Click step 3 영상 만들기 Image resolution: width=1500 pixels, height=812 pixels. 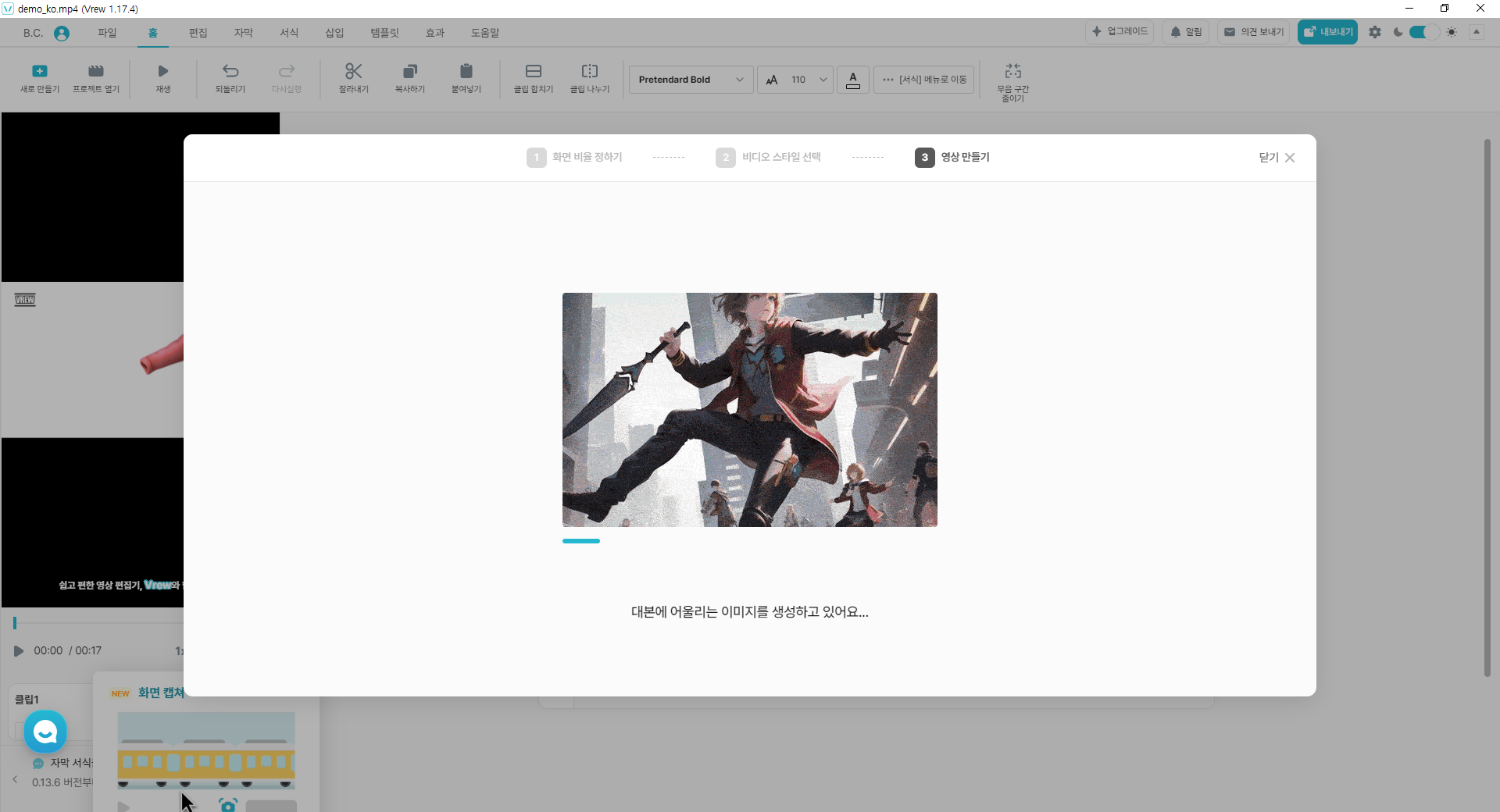pos(952,157)
